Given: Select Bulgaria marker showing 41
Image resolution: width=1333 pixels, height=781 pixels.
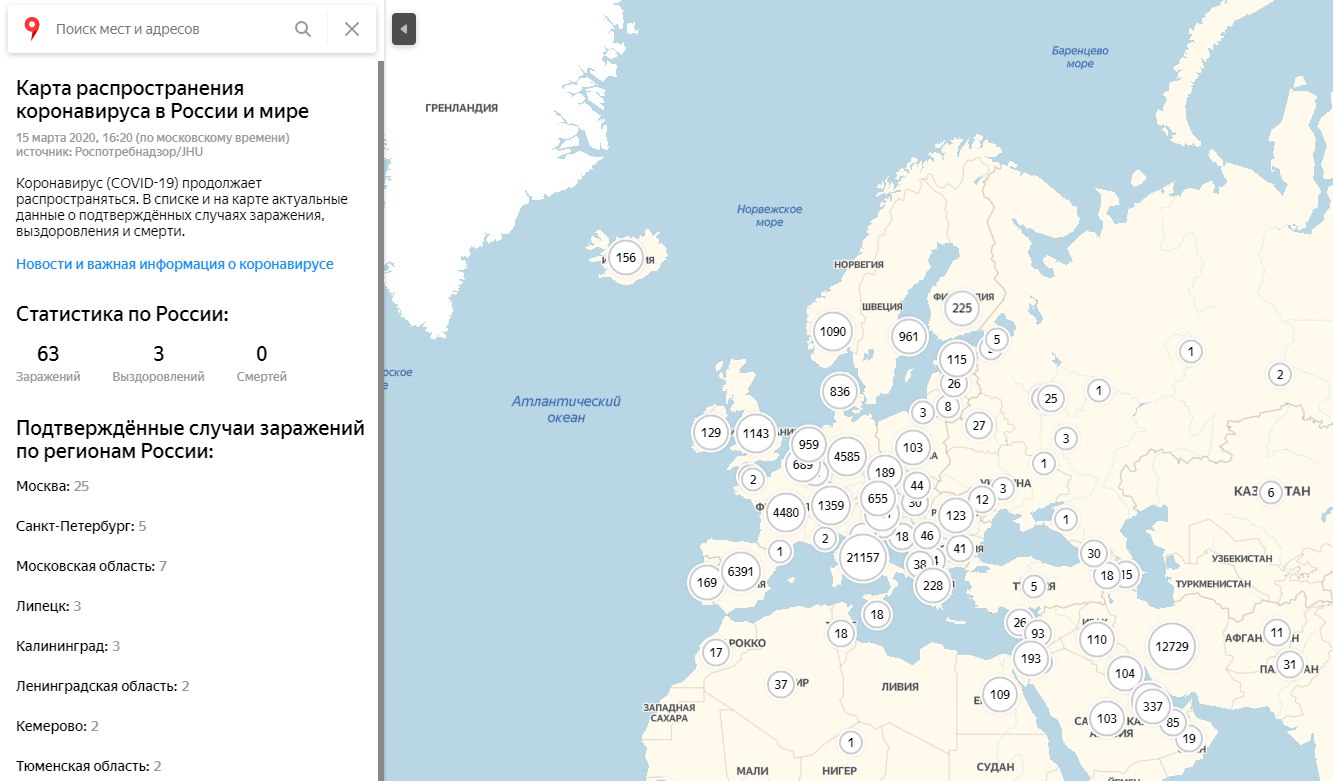Looking at the screenshot, I should tap(960, 548).
